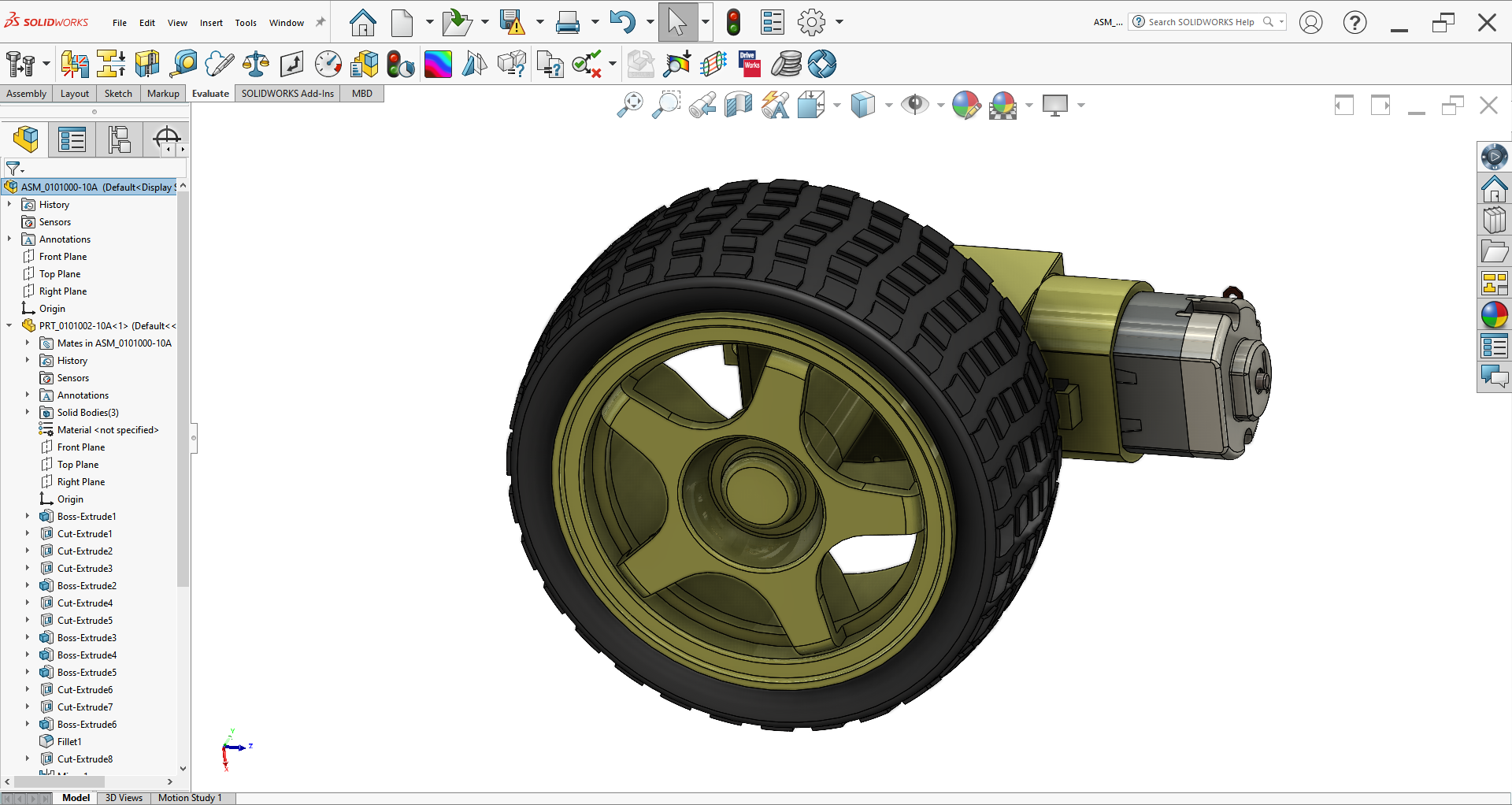This screenshot has height=805, width=1512.
Task: Open the Tools menu
Action: pyautogui.click(x=246, y=23)
